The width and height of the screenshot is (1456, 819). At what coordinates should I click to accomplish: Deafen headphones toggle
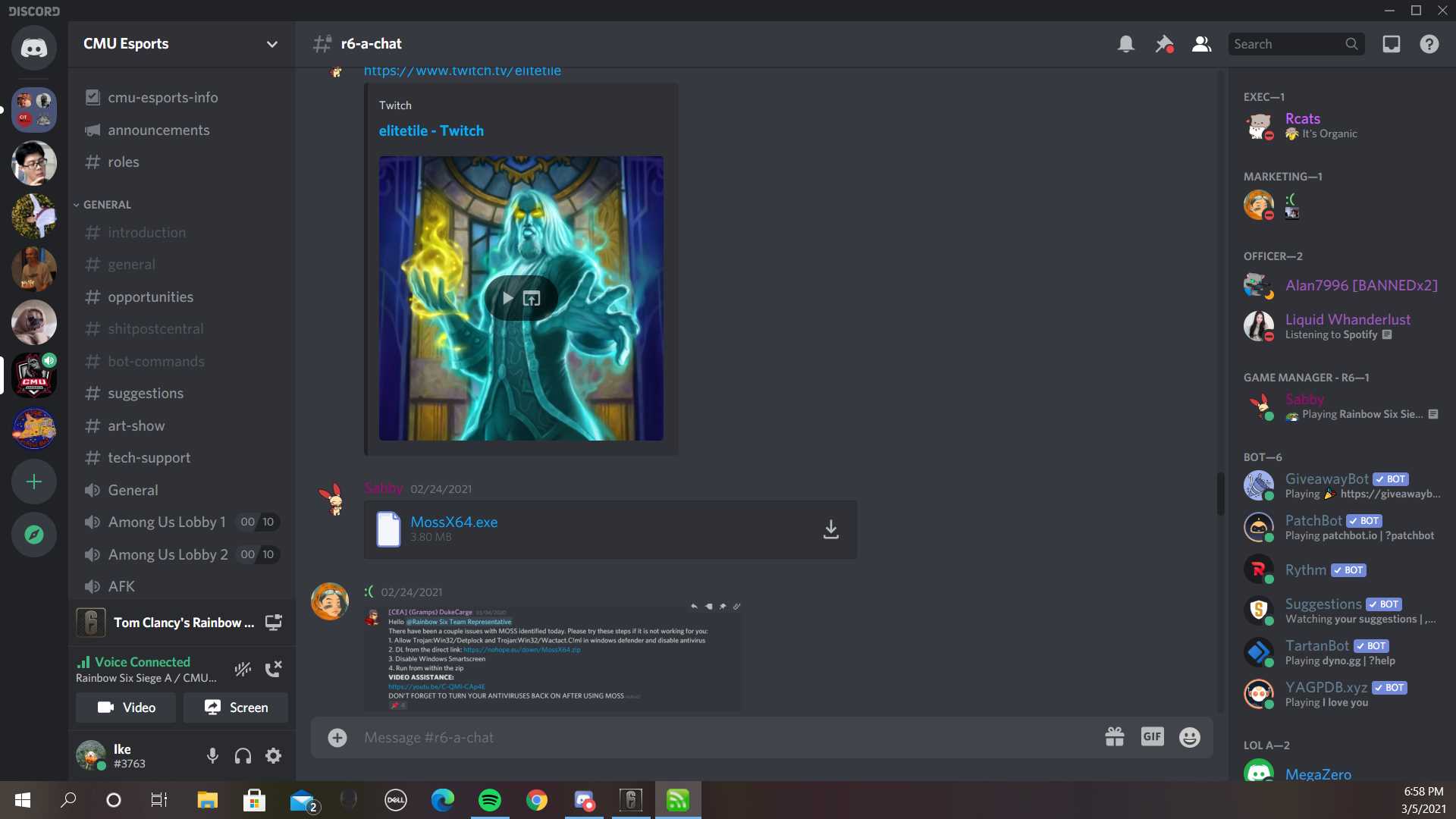click(x=243, y=755)
